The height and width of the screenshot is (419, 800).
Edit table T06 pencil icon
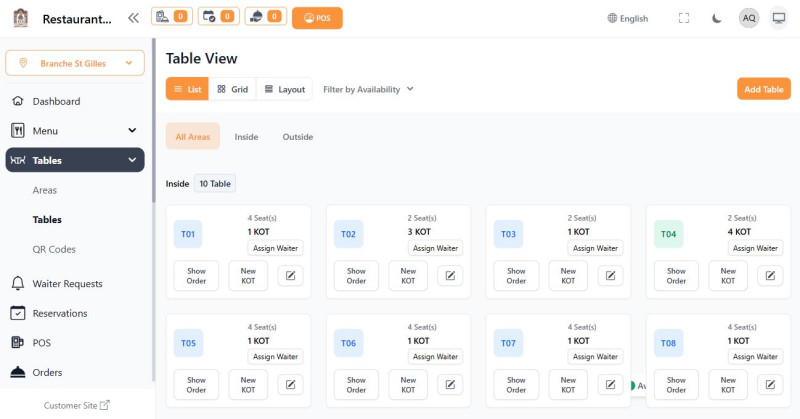(451, 384)
